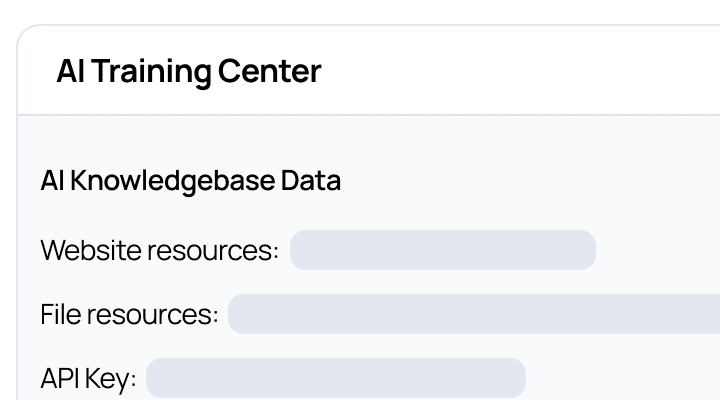Select the AI Knowledgebase Data heading

[x=190, y=181]
